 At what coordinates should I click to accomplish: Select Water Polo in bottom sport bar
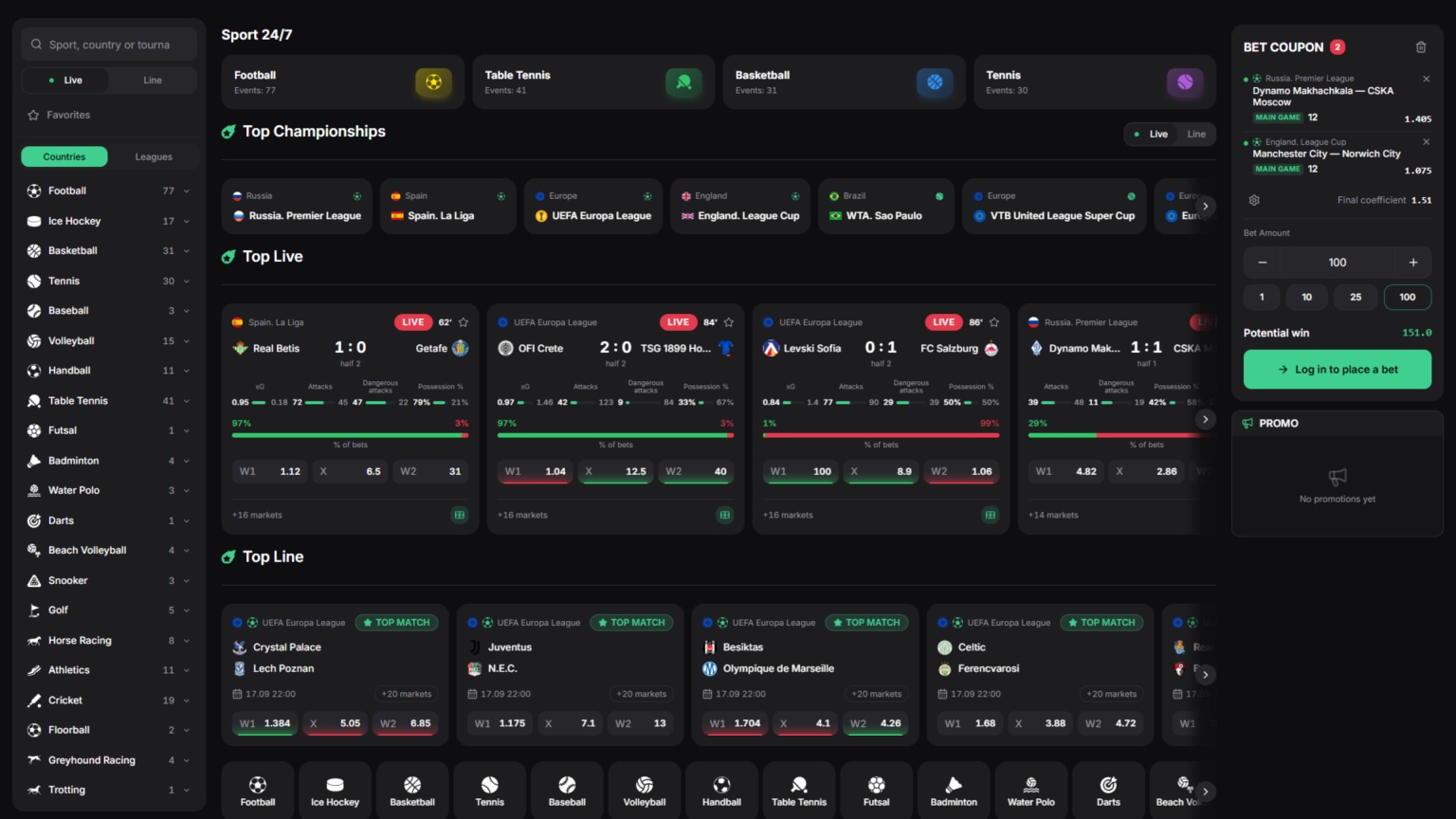(1031, 791)
